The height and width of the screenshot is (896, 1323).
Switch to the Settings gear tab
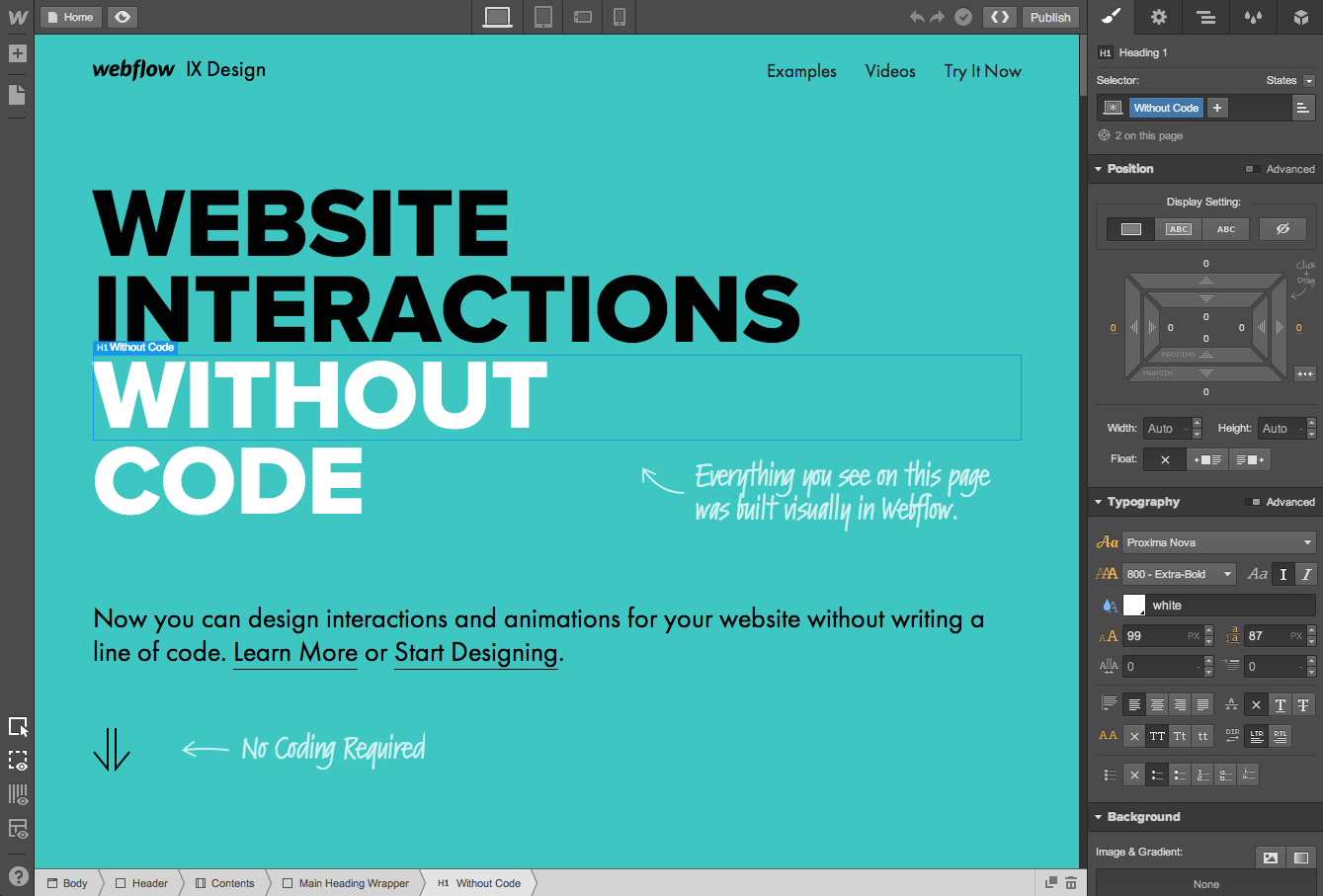pos(1159,17)
